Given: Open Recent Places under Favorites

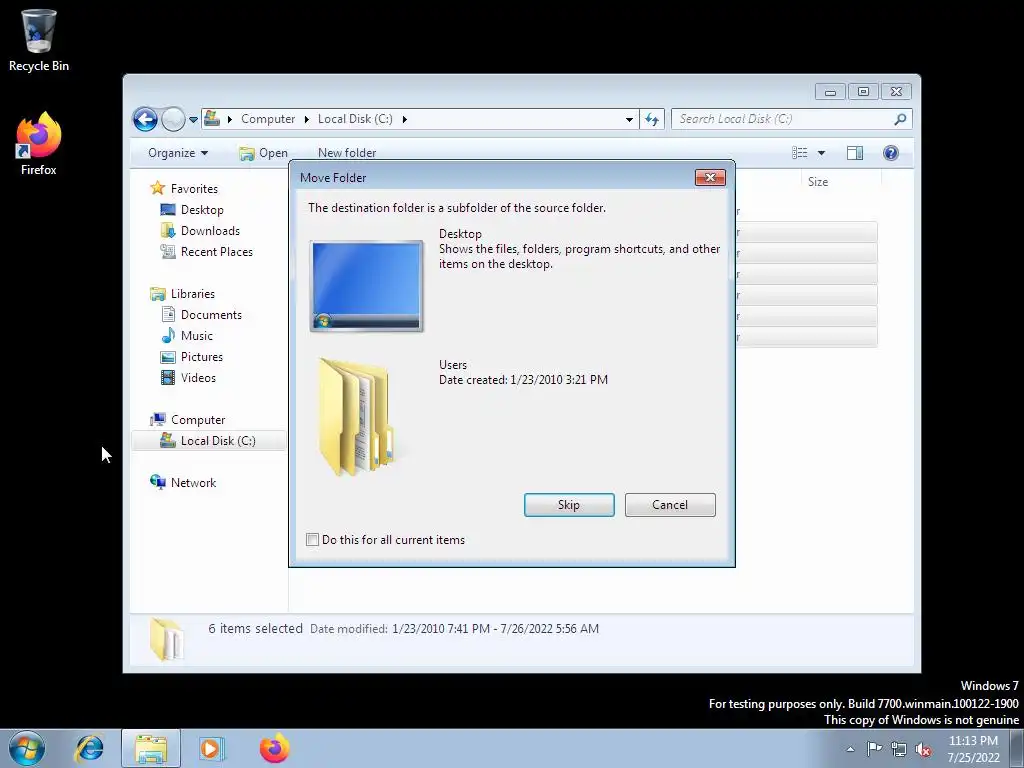Looking at the screenshot, I should point(216,251).
